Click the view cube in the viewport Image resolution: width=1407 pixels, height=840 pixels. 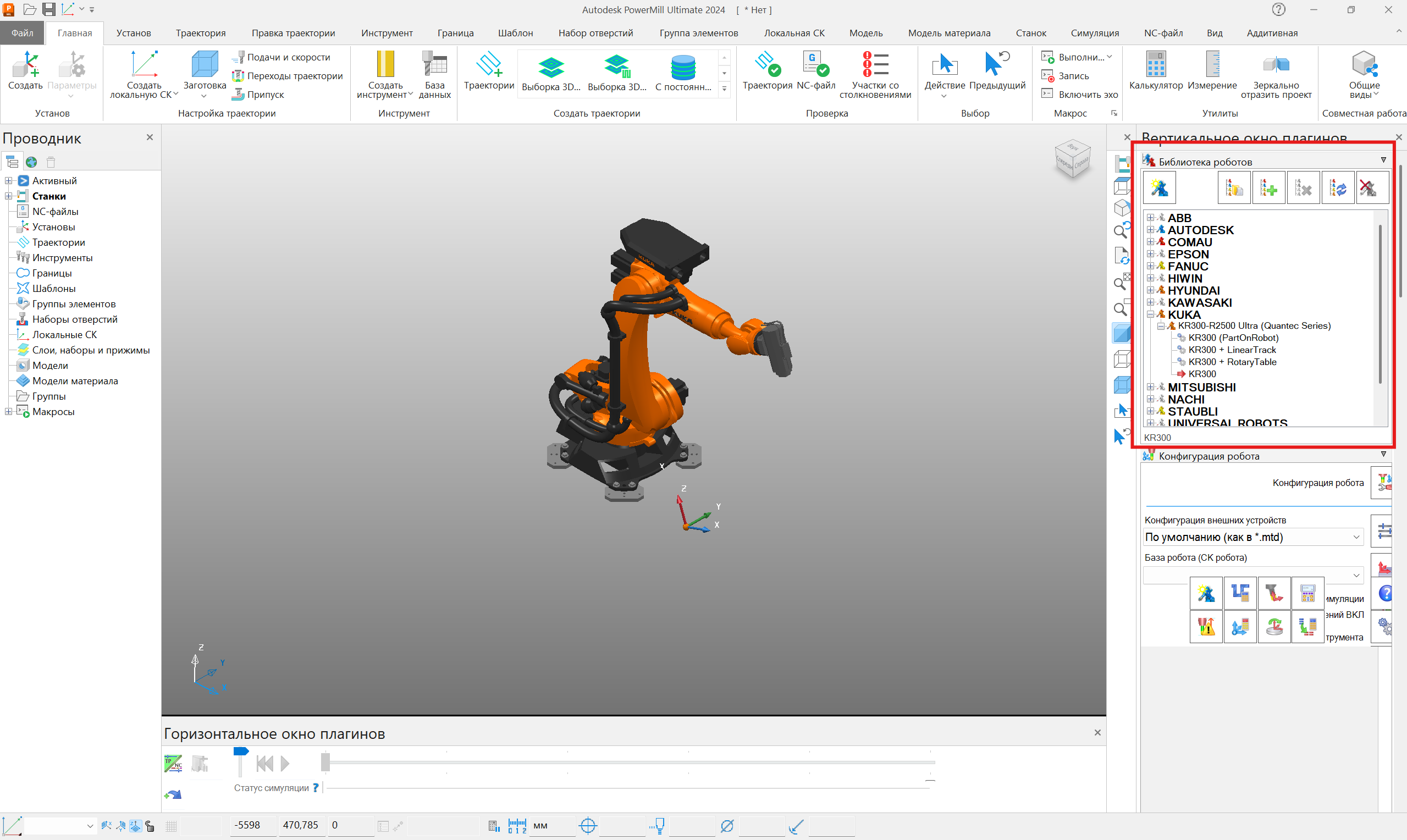1072,159
